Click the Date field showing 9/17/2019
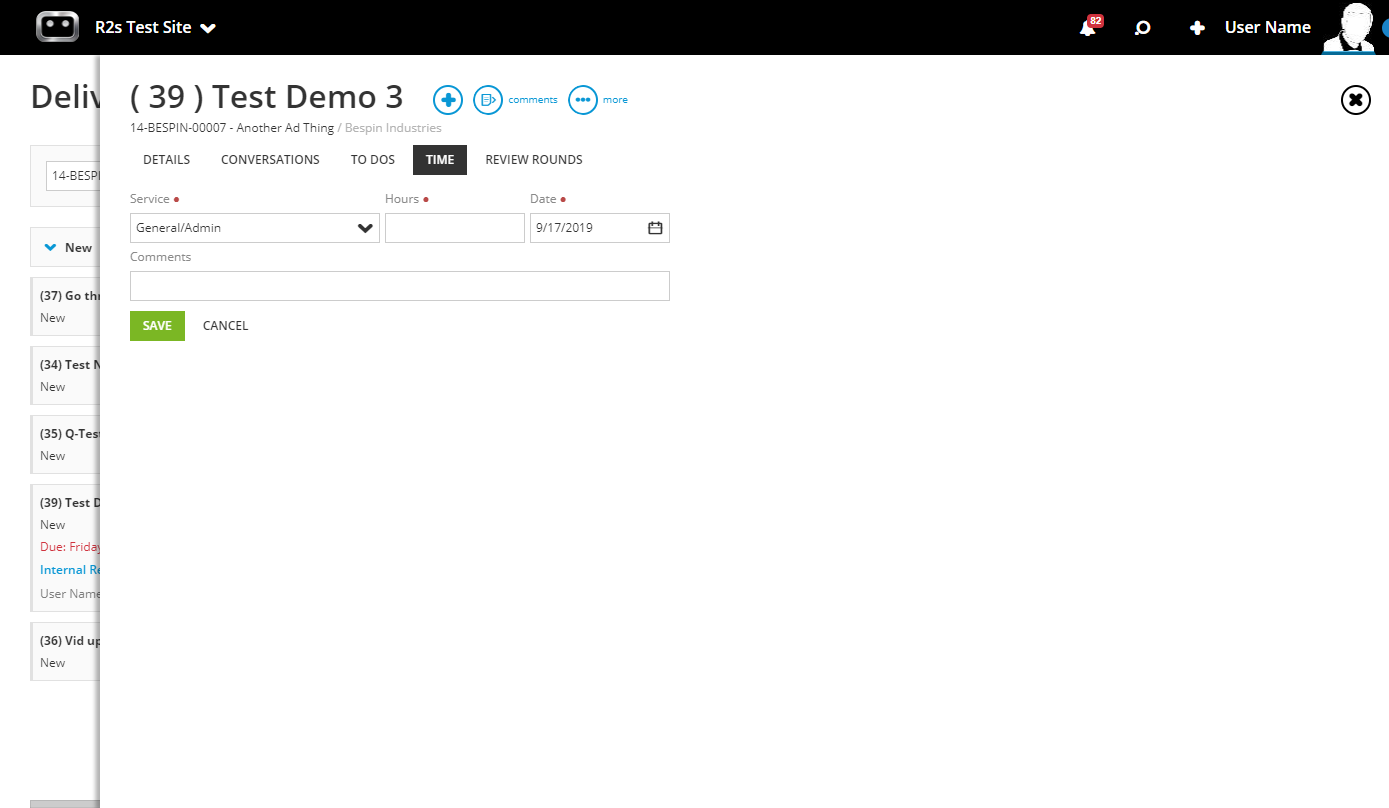Viewport: 1389px width, 808px height. click(600, 228)
